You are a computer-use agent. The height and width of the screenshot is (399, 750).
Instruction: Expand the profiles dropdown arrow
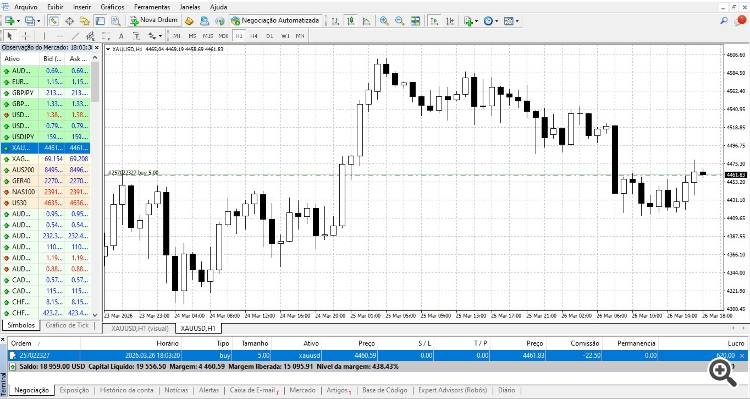click(x=39, y=21)
